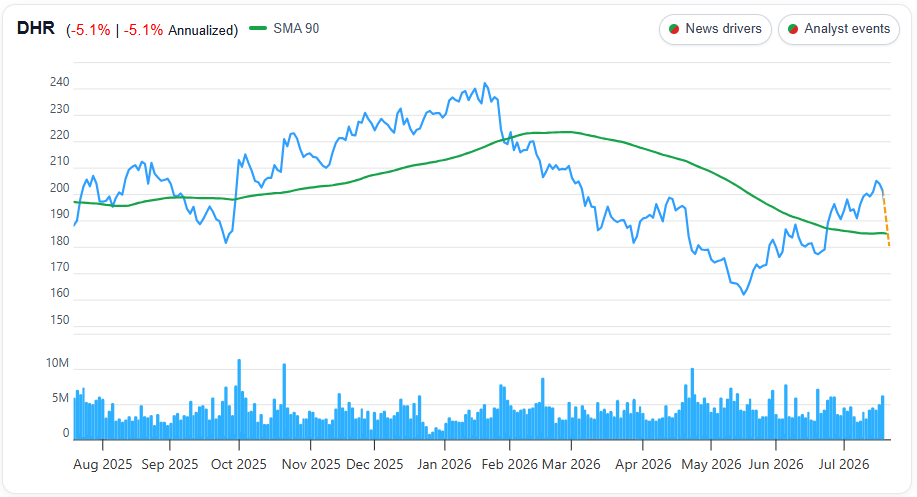This screenshot has width=917, height=497.
Task: Click the 150 price axis label
Action: pyautogui.click(x=60, y=320)
